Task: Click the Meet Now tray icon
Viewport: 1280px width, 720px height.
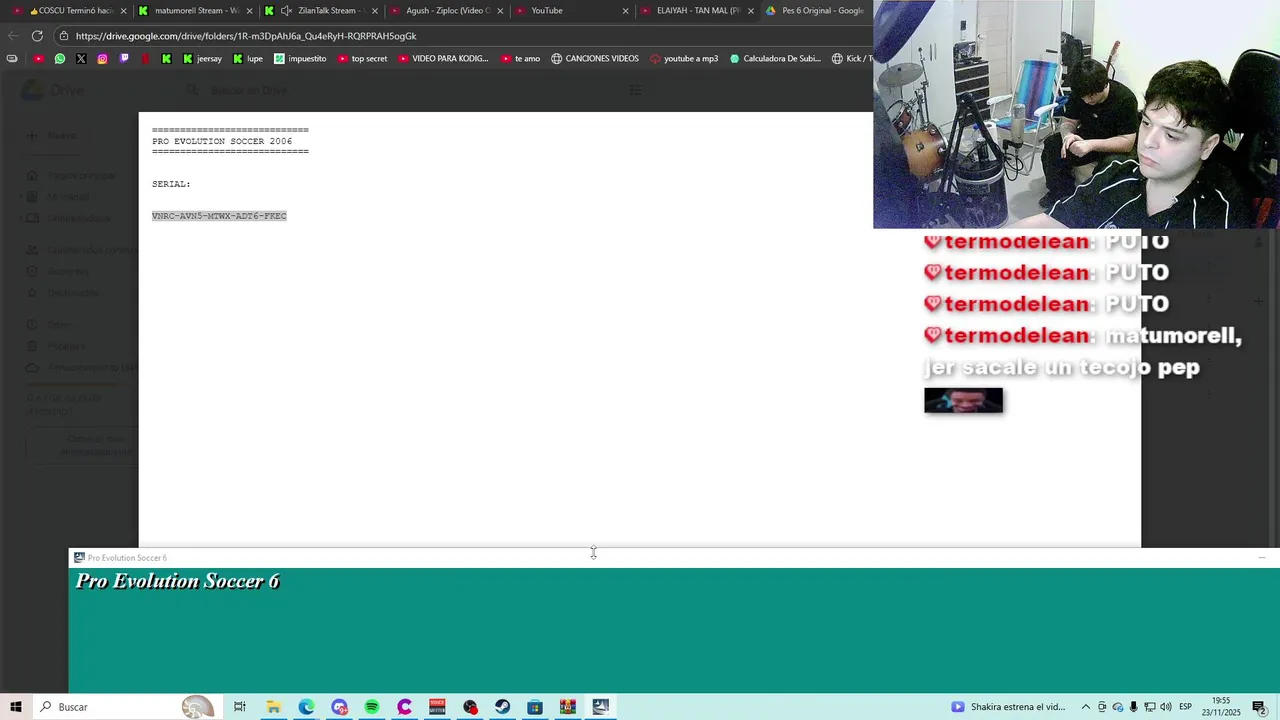Action: click(1102, 707)
